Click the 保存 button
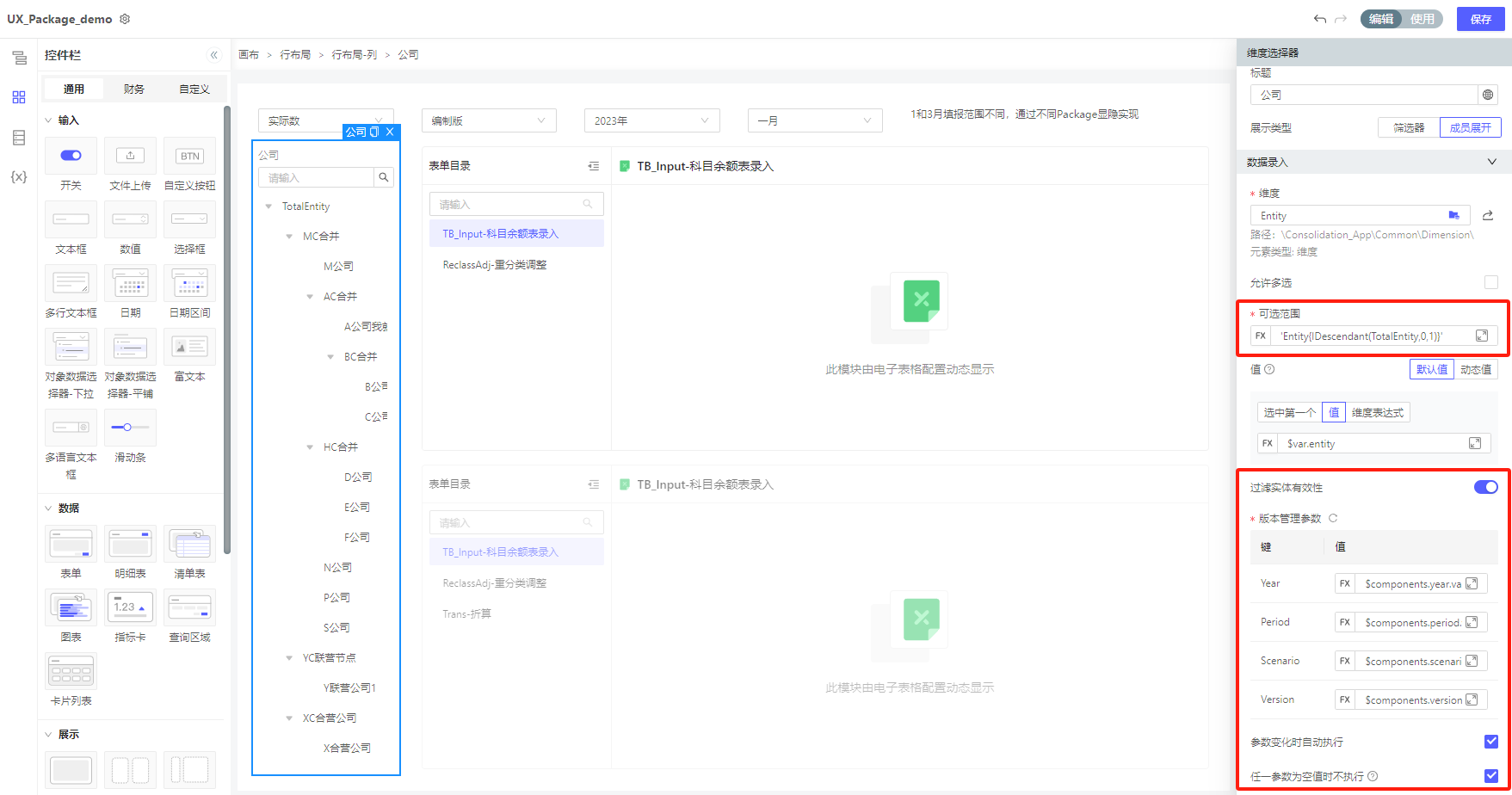The height and width of the screenshot is (795, 1512). [x=1480, y=19]
